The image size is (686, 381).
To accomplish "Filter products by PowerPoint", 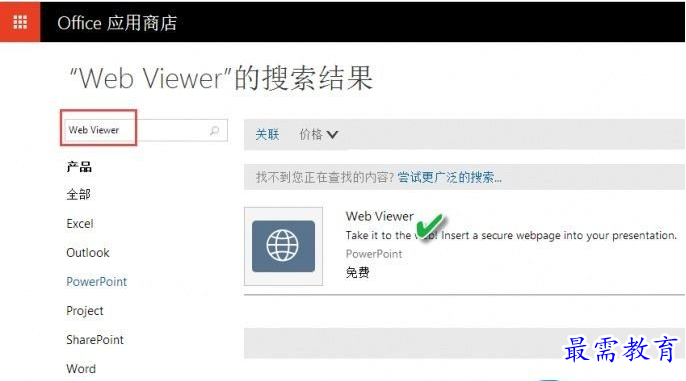I will click(x=97, y=282).
